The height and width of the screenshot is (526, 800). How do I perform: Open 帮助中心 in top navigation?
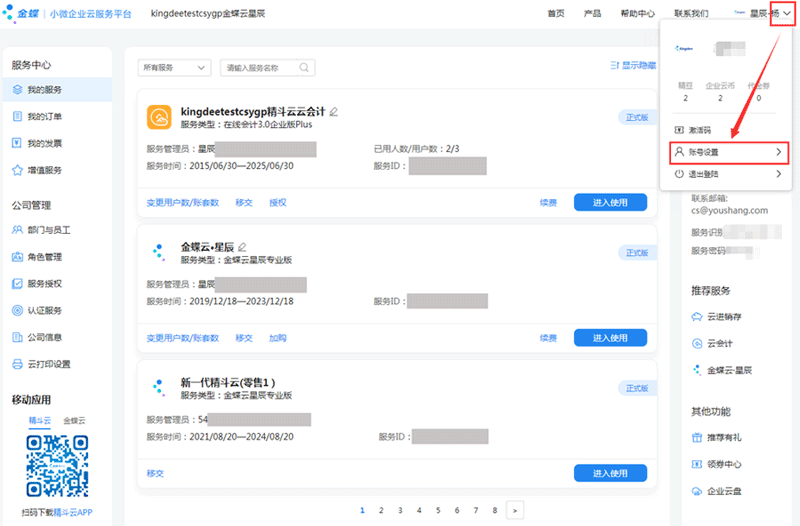pos(638,13)
